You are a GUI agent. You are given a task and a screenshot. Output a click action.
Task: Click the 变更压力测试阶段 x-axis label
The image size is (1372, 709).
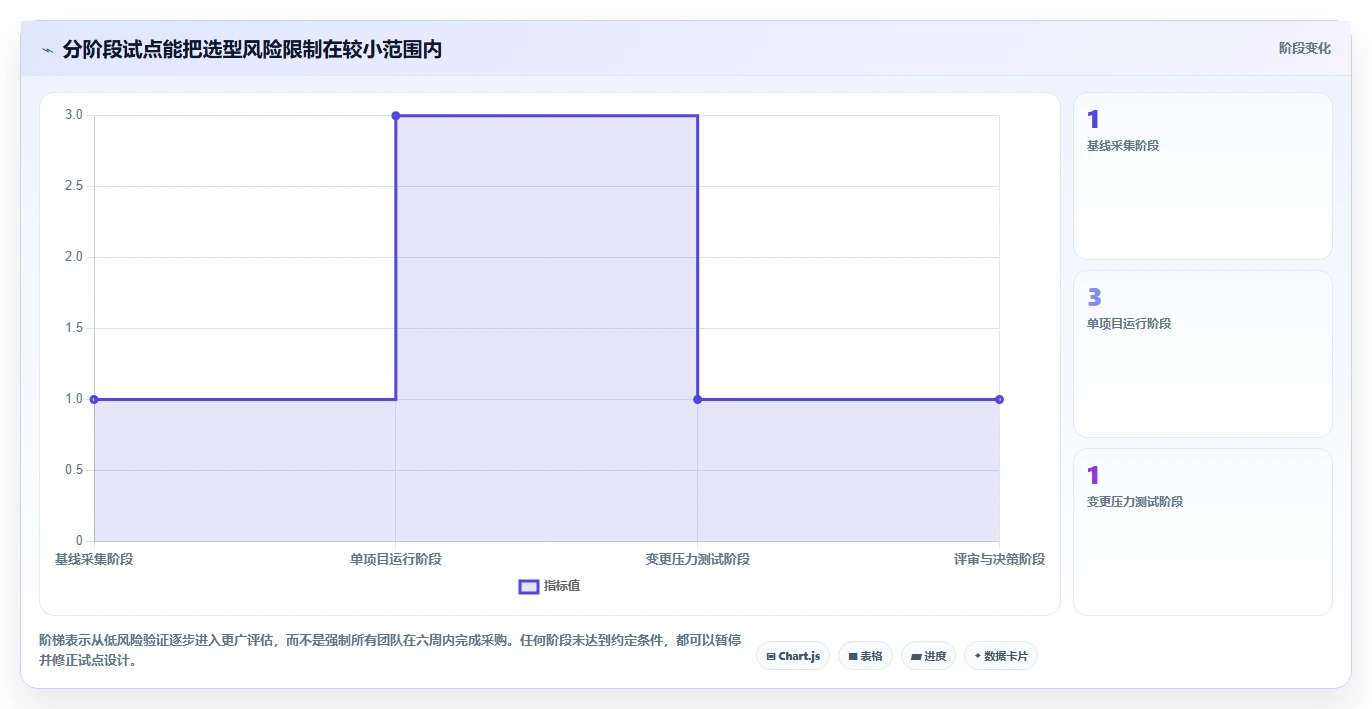click(x=698, y=559)
